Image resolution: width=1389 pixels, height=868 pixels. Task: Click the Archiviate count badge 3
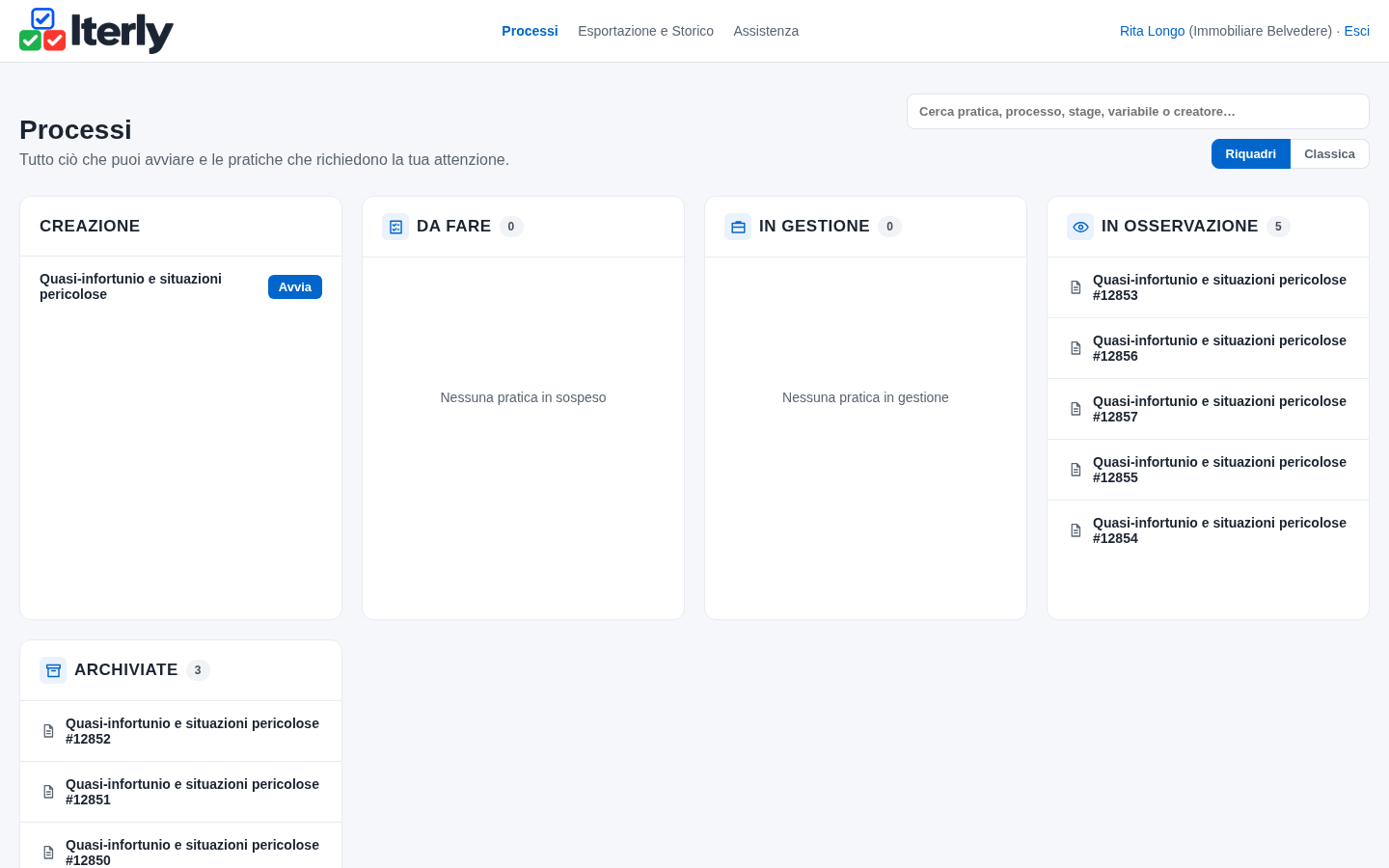198,670
